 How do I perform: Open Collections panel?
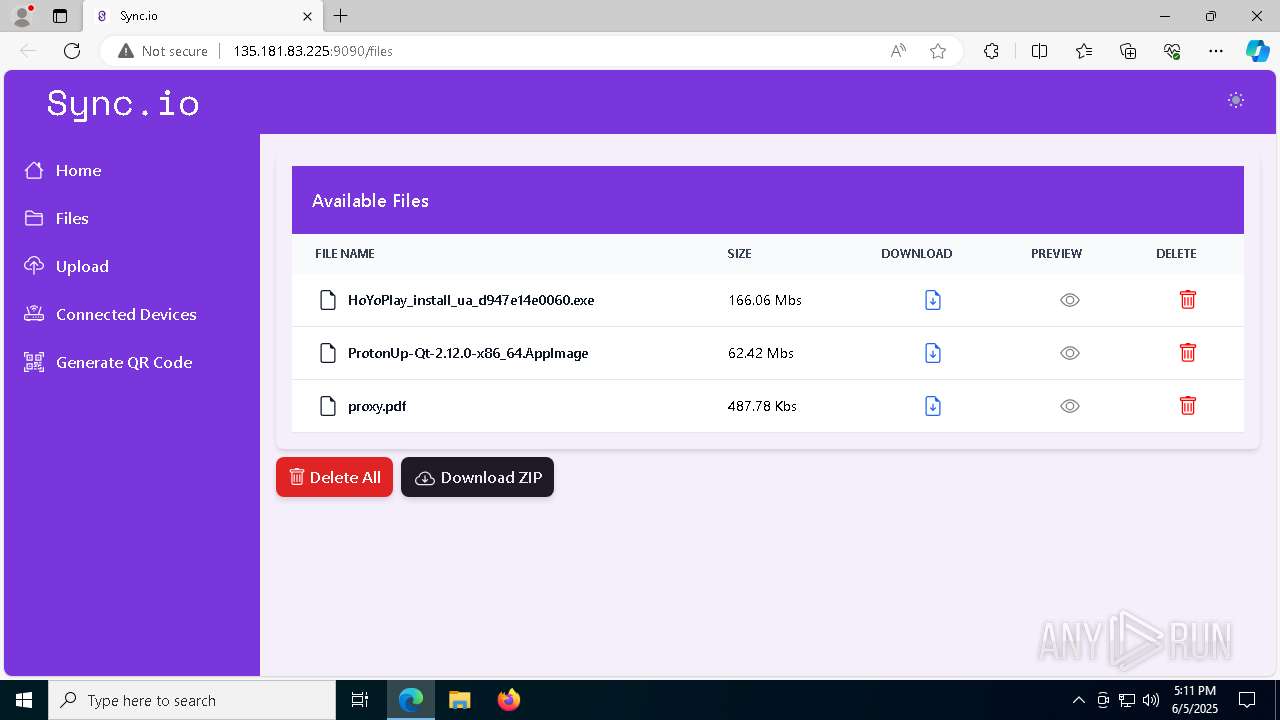coord(1128,51)
